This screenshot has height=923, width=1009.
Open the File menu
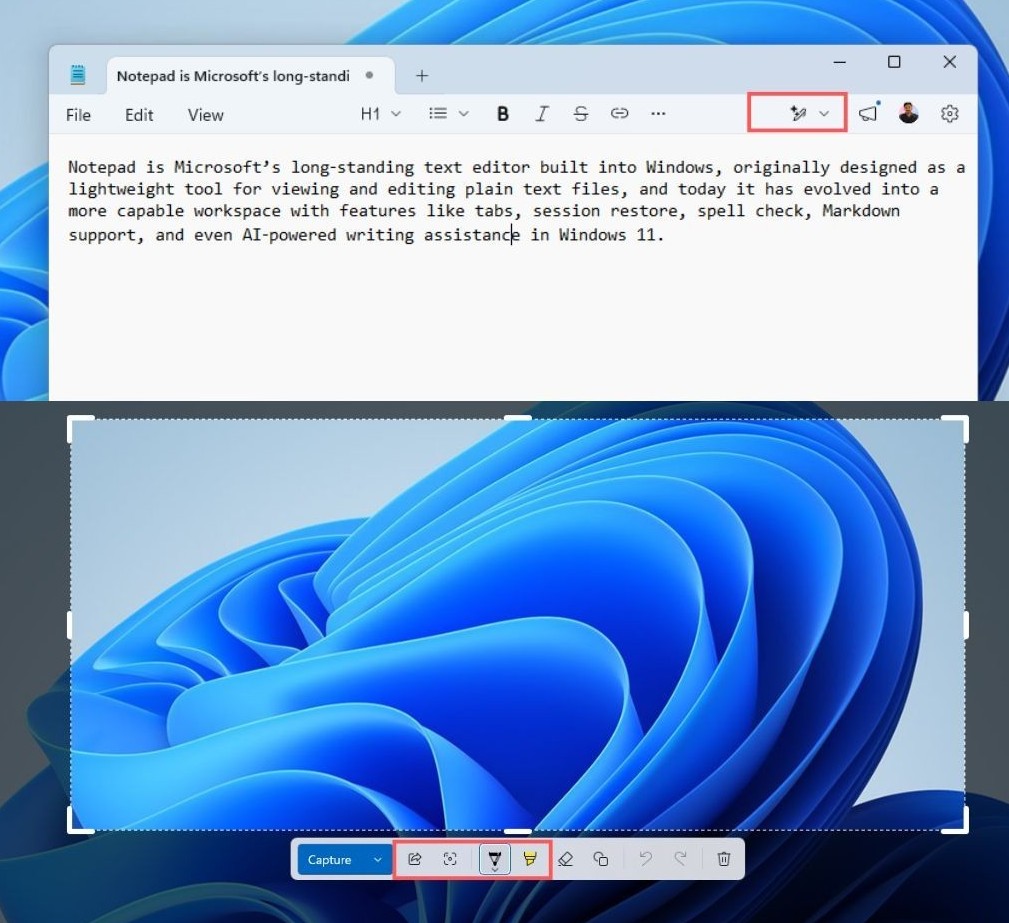point(77,114)
